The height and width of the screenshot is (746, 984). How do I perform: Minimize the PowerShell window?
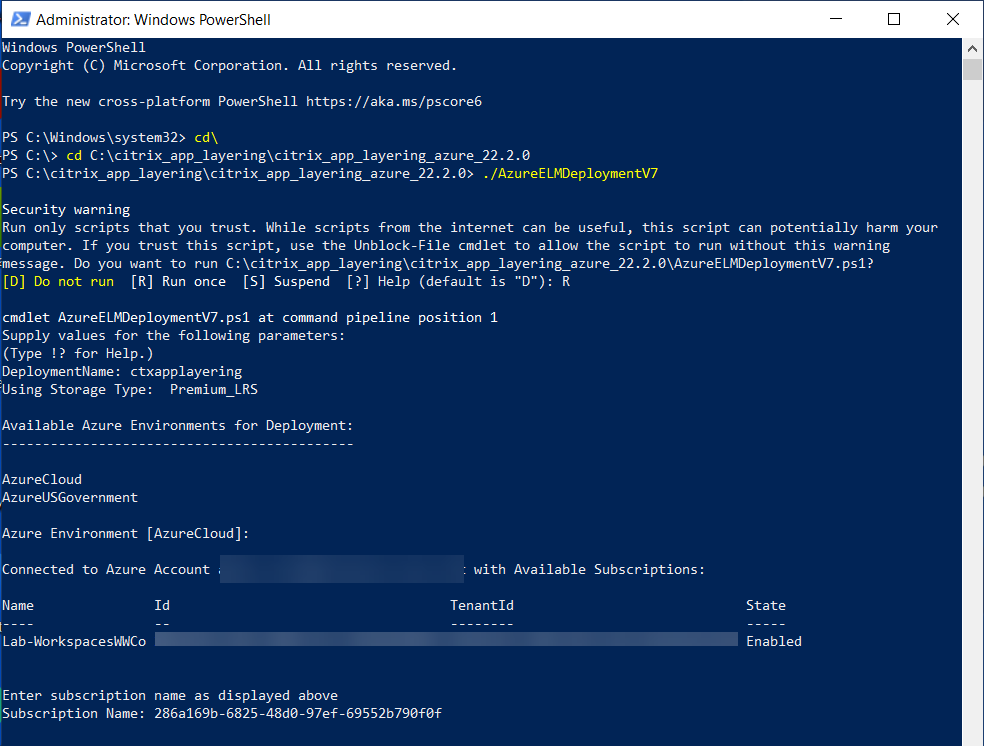coord(835,19)
